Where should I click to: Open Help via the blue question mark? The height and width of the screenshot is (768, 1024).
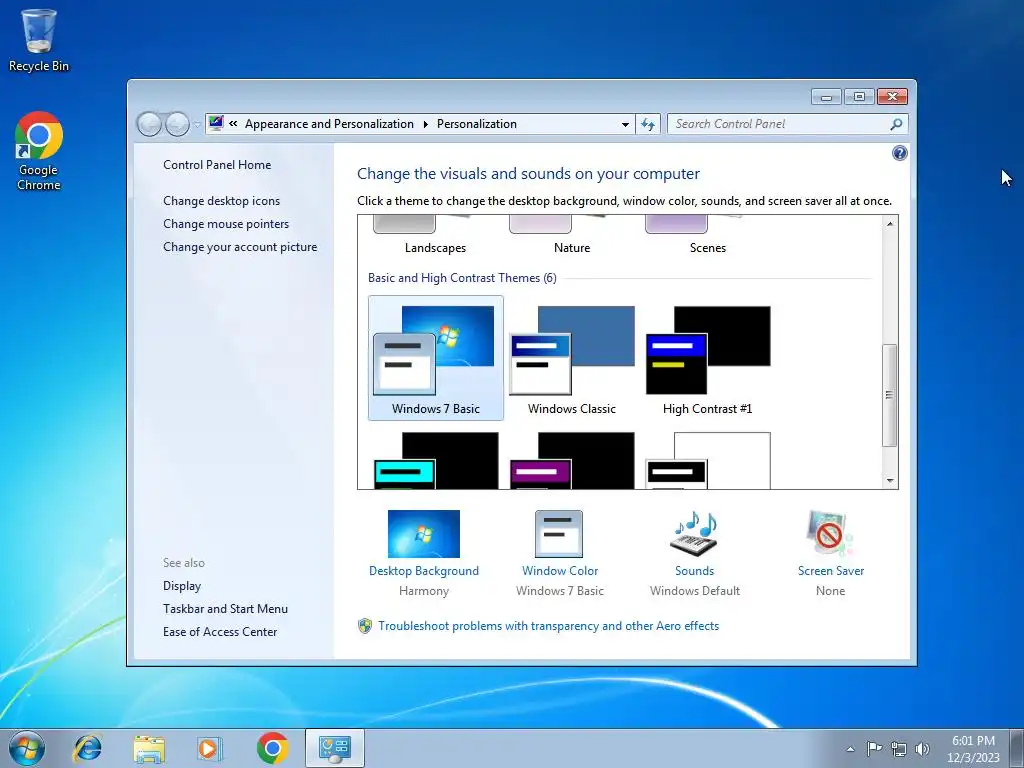tap(899, 153)
